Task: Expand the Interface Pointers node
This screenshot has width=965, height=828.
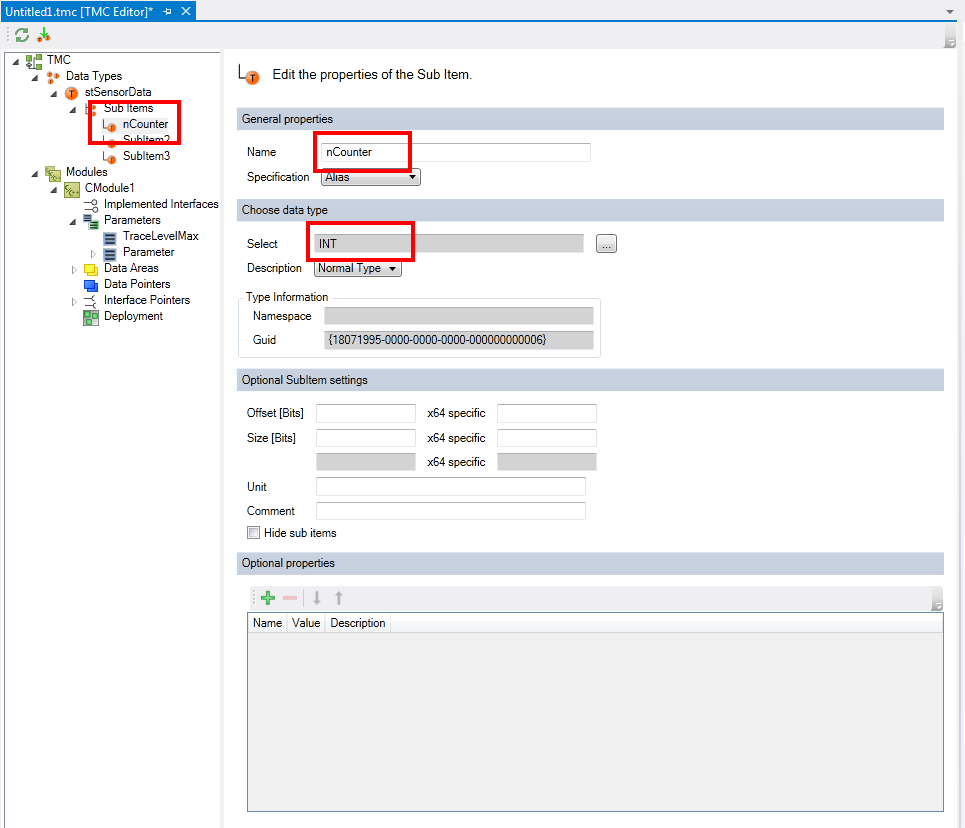Action: (74, 301)
